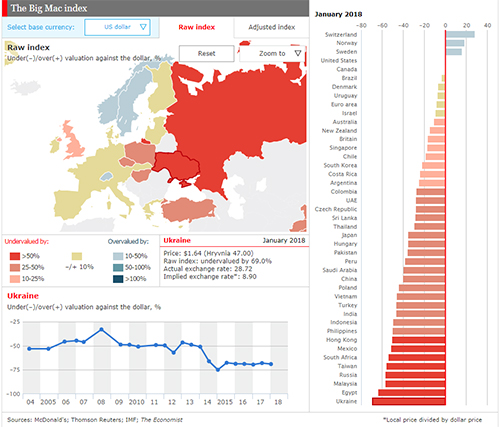
Task: Open the US dollar base currency dropdown
Action: coord(117,27)
